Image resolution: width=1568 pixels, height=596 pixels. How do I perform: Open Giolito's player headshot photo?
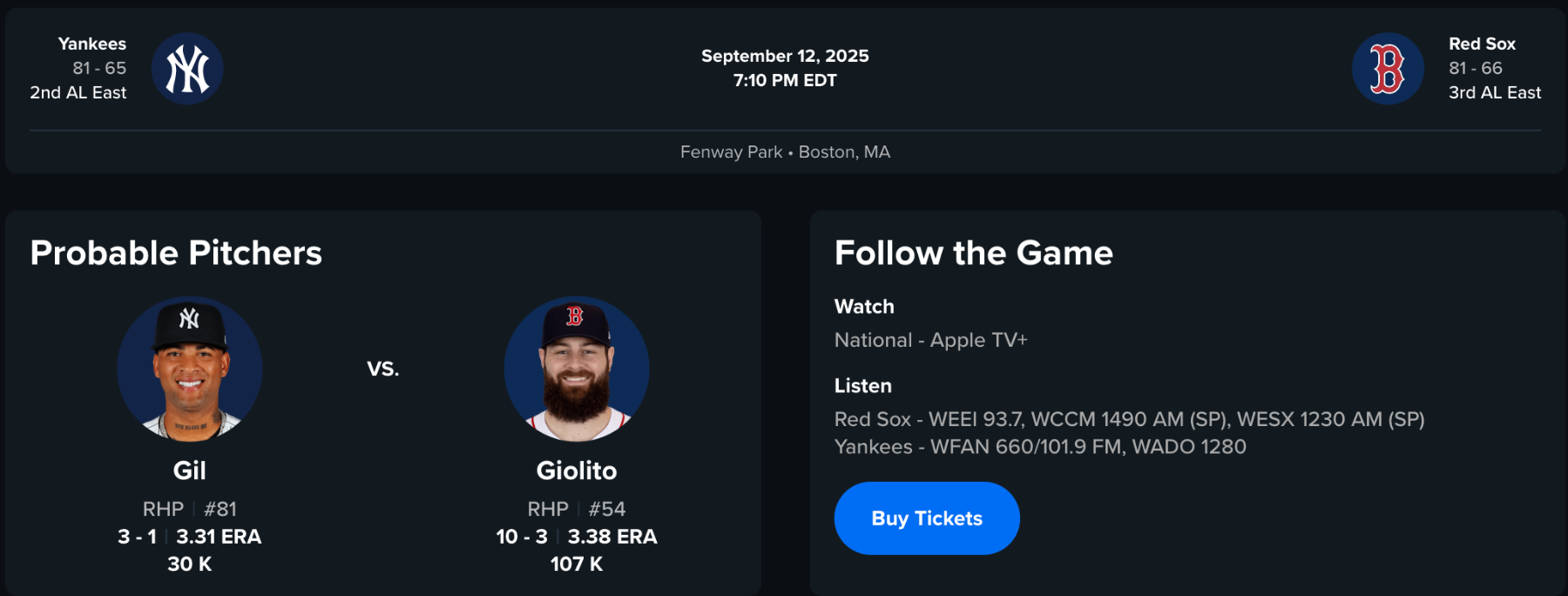click(x=576, y=369)
